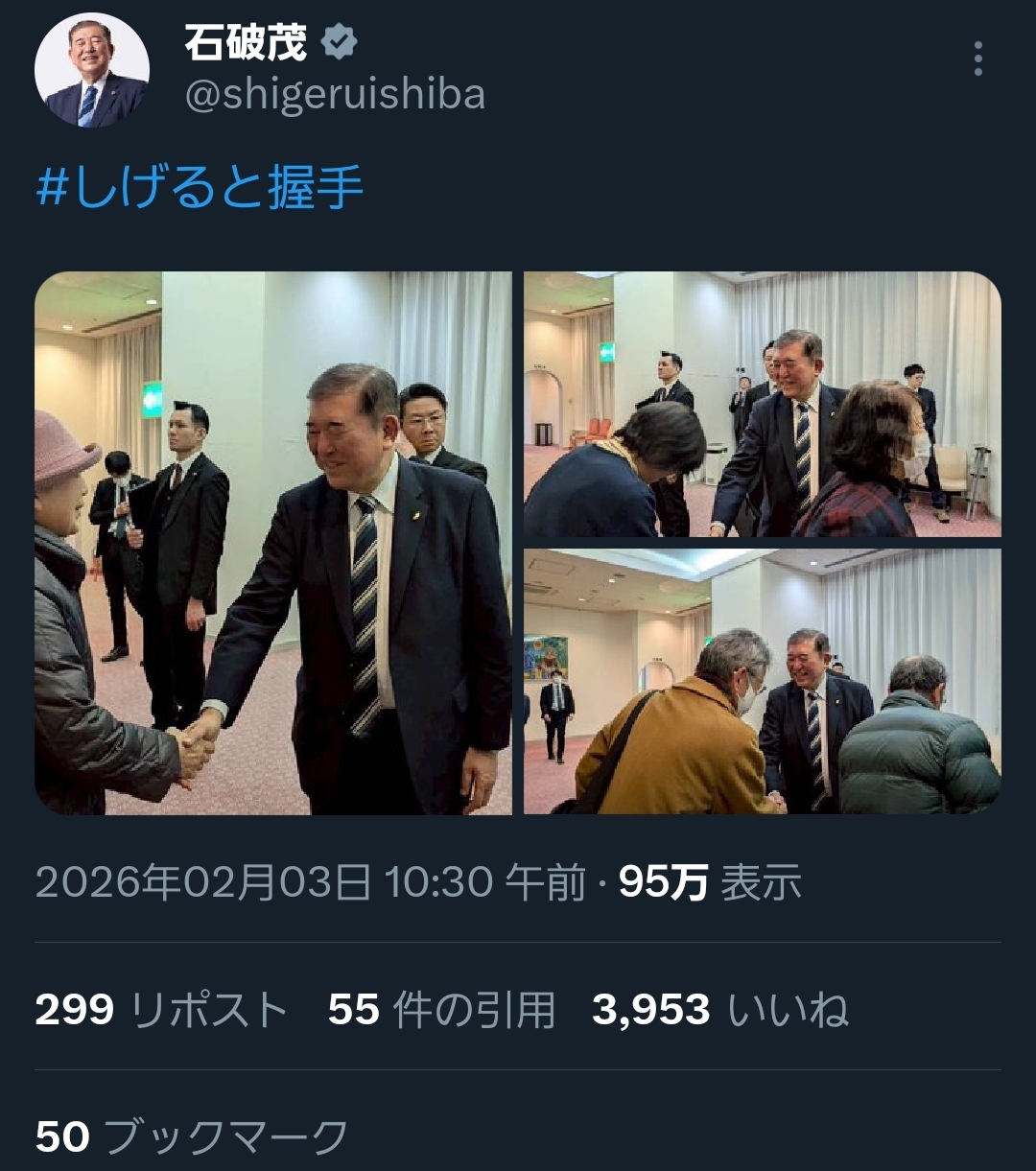Viewport: 1036px width, 1171px height.
Task: Tap the 表示 label after 95万
Action: (761, 883)
